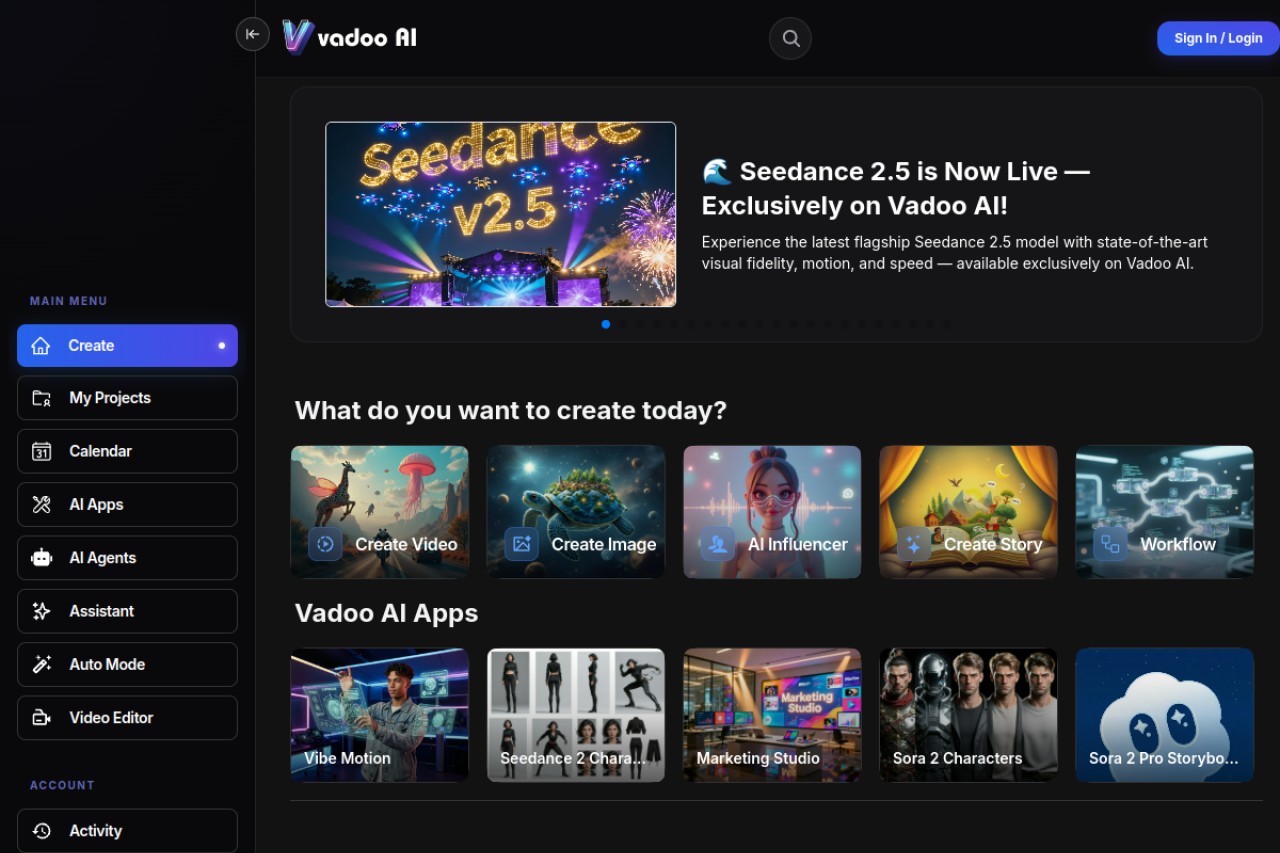Open AI Apps from the sidebar

tap(127, 505)
